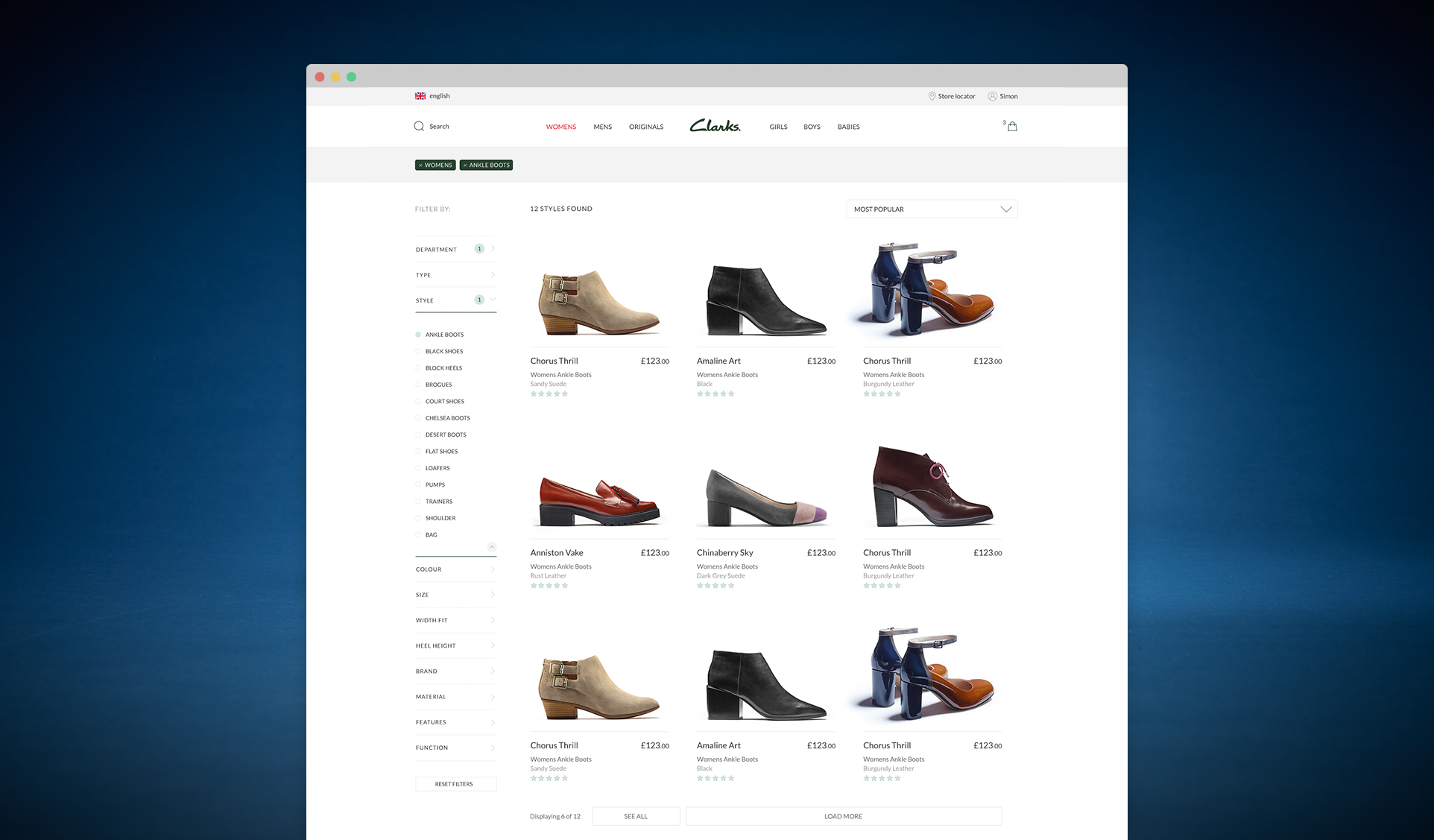This screenshot has width=1434, height=840.
Task: Select the Loafers style option
Action: click(418, 468)
